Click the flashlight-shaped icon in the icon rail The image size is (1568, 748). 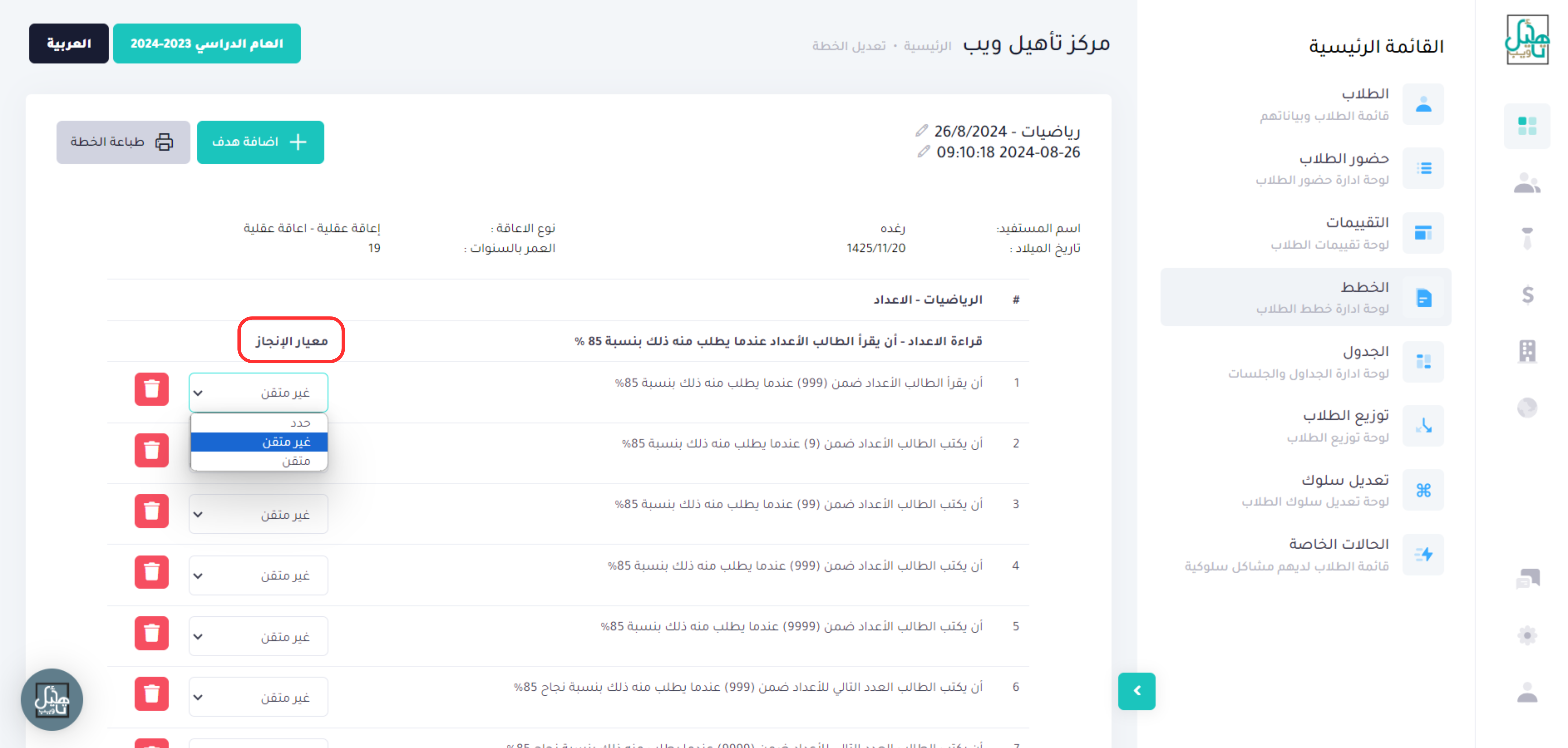[1527, 239]
